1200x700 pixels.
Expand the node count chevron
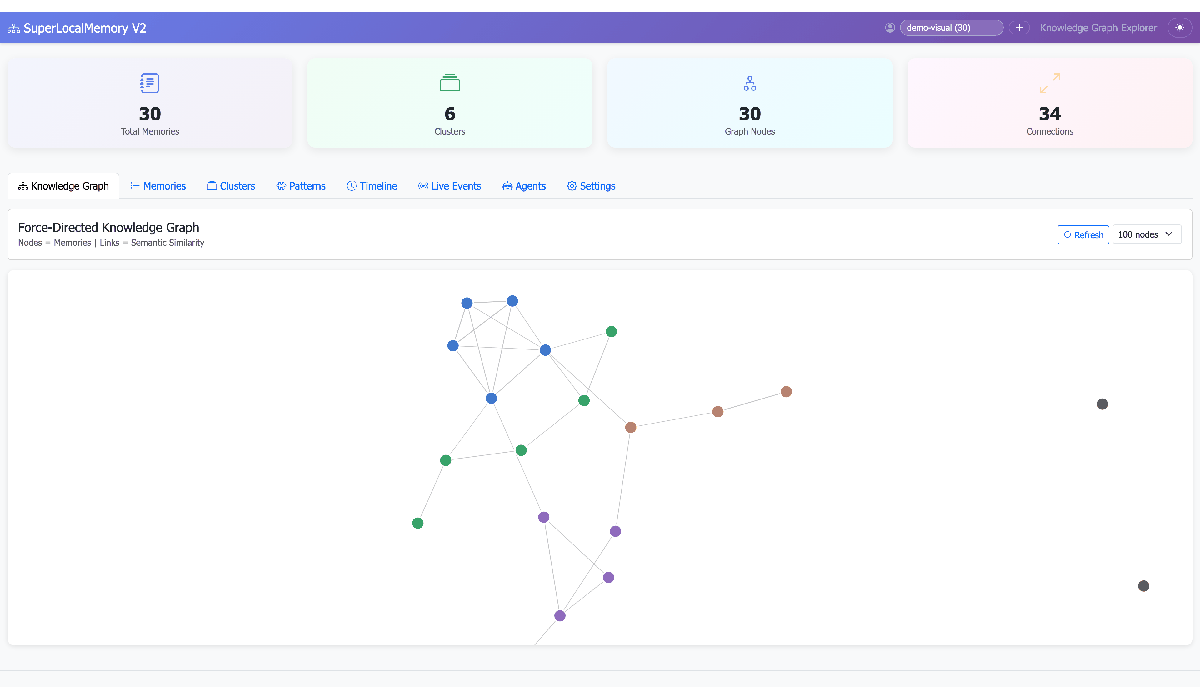[1168, 234]
